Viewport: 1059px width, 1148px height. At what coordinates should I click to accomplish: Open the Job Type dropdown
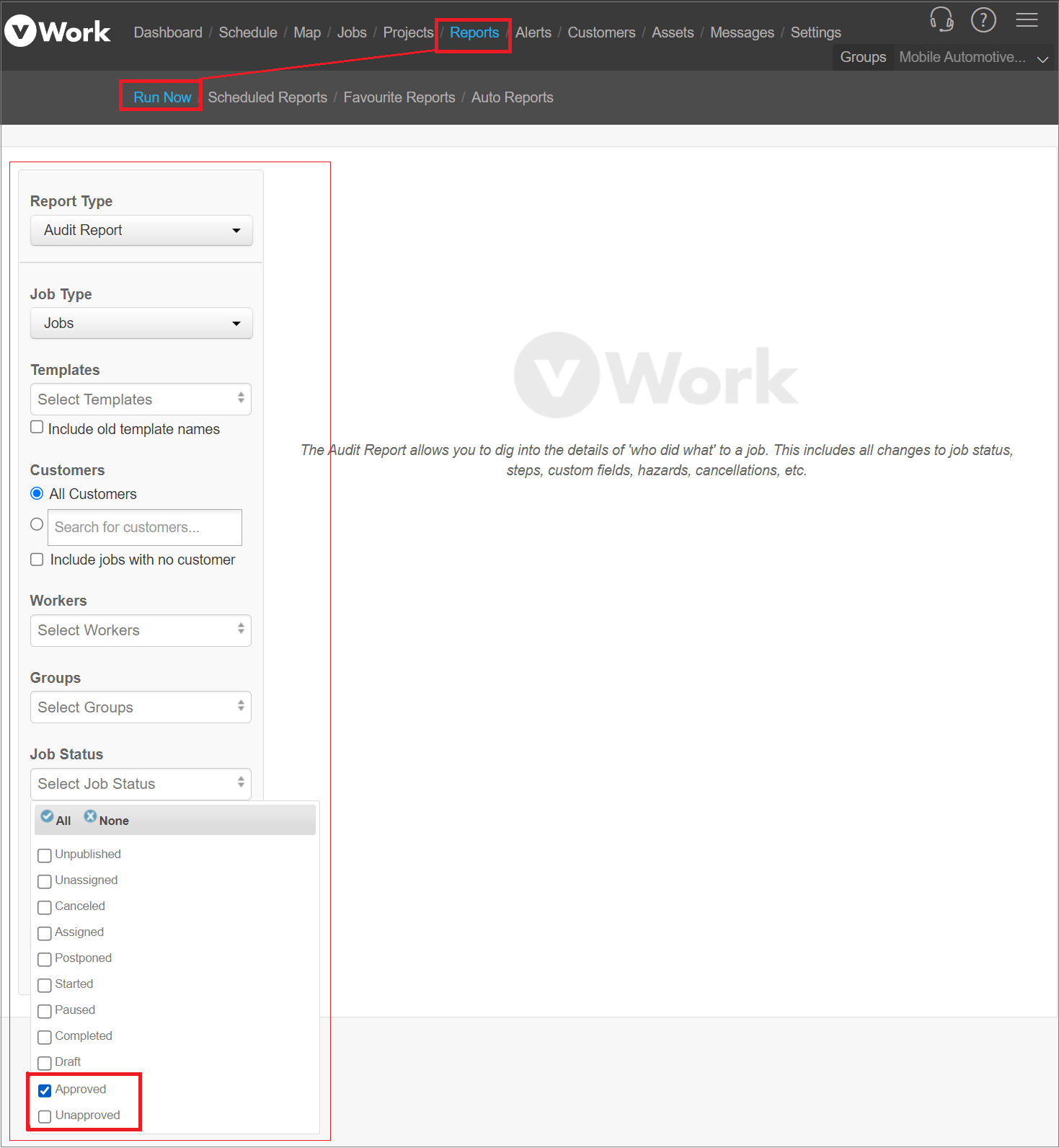point(141,323)
